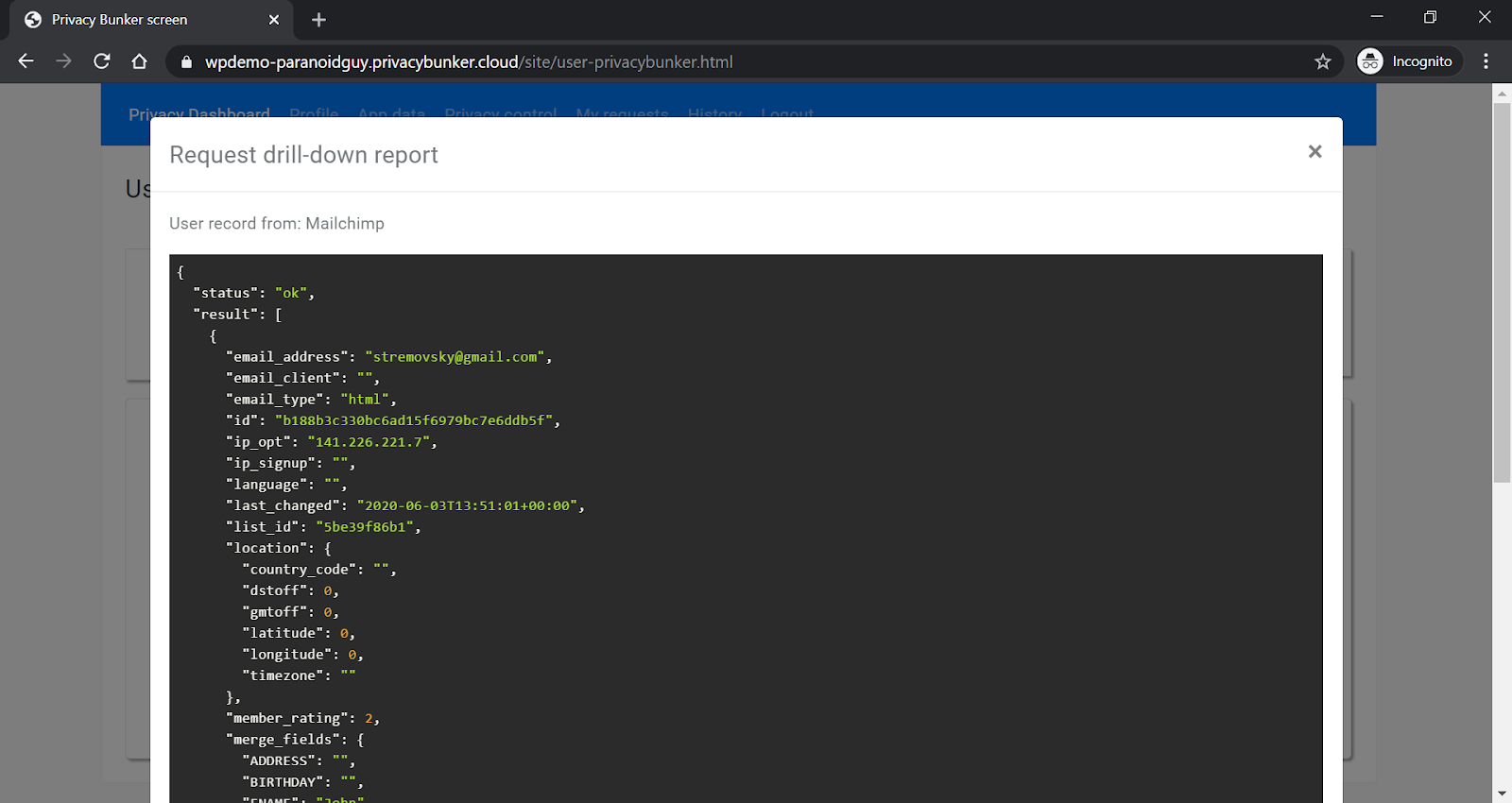Go to the browser home page

point(139,61)
